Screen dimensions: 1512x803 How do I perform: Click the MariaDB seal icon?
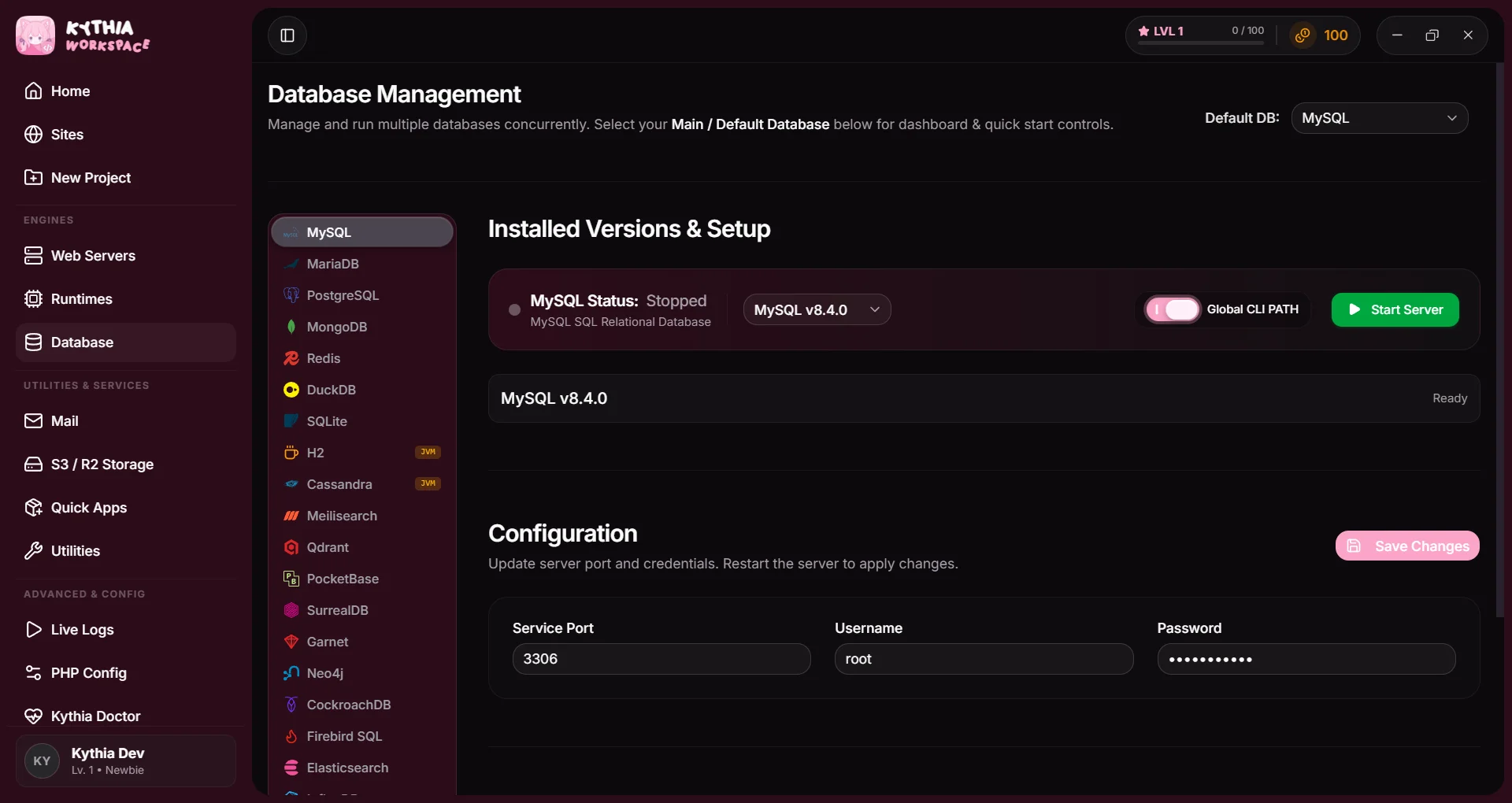291,264
